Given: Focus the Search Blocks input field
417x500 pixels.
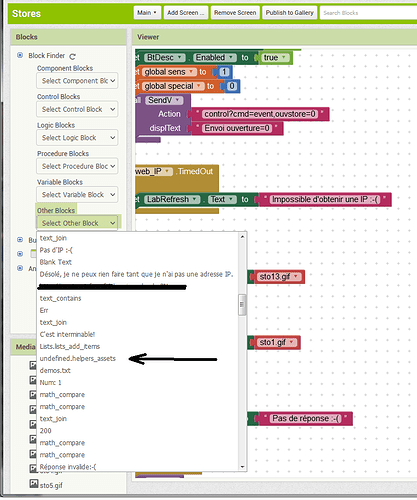Looking at the screenshot, I should [x=368, y=13].
